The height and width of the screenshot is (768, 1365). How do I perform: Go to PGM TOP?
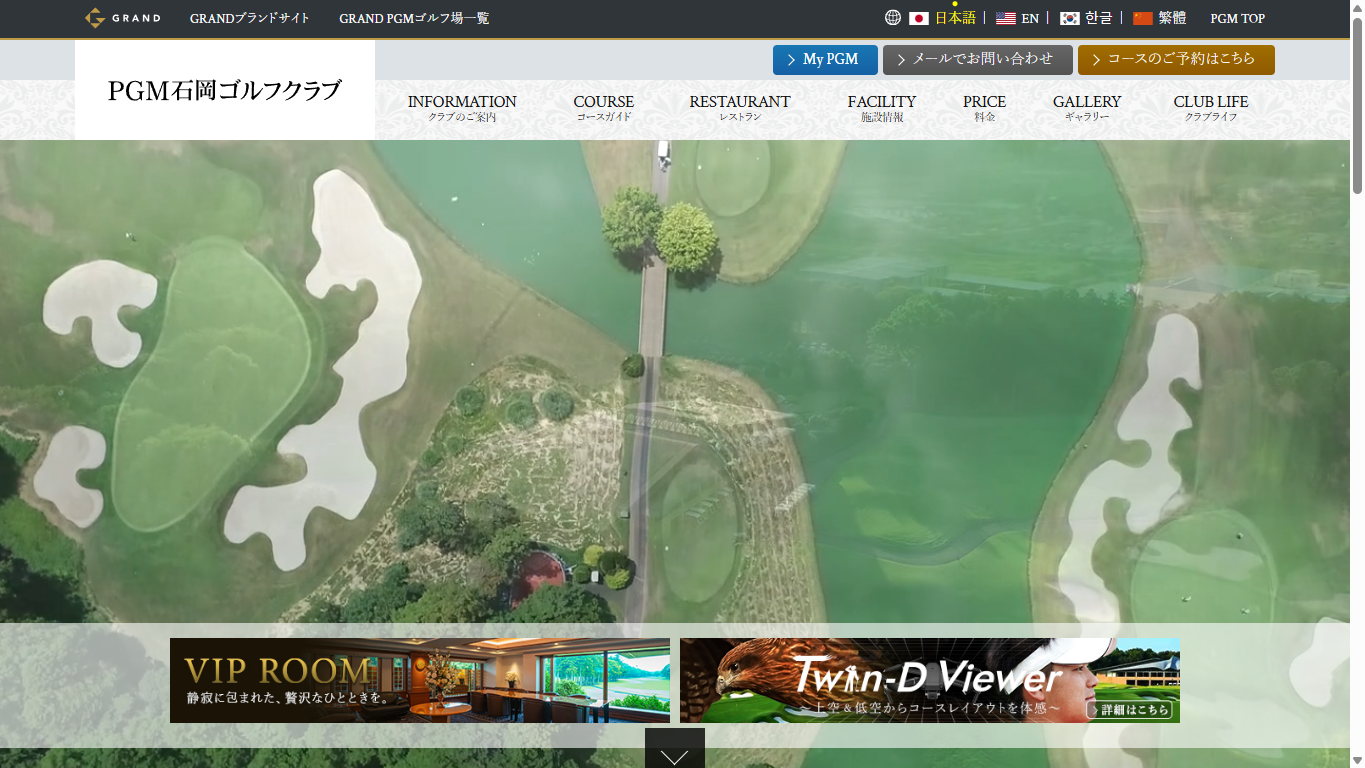[1238, 18]
